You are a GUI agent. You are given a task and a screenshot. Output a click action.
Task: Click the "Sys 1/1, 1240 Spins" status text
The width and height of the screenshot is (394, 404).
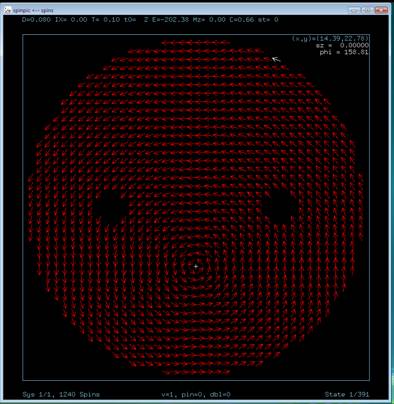61,395
